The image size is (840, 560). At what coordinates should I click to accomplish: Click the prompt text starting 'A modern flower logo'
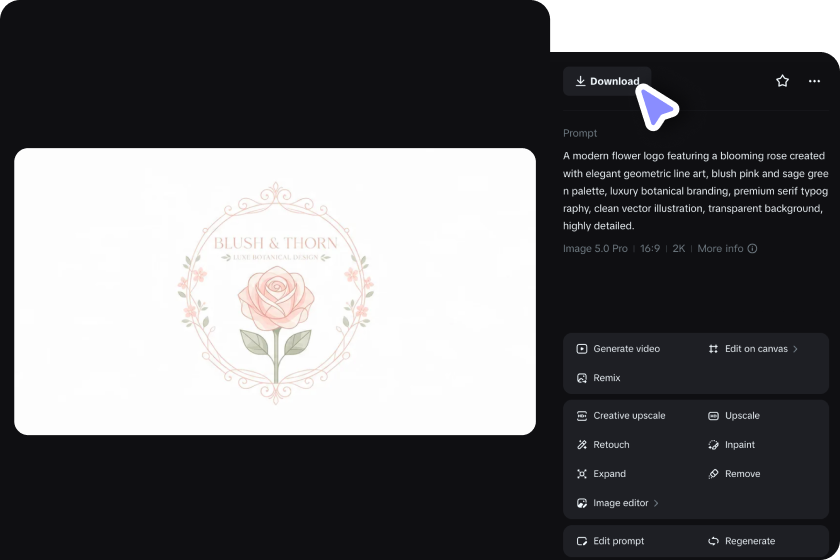695,191
